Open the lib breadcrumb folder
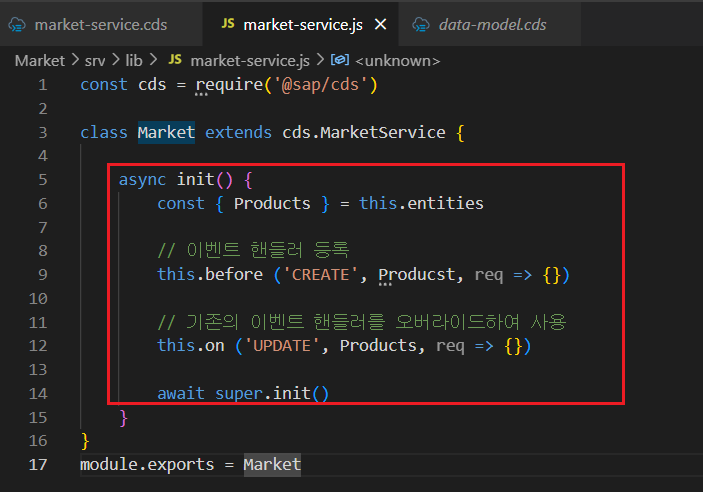Image resolution: width=703 pixels, height=492 pixels. 134,61
